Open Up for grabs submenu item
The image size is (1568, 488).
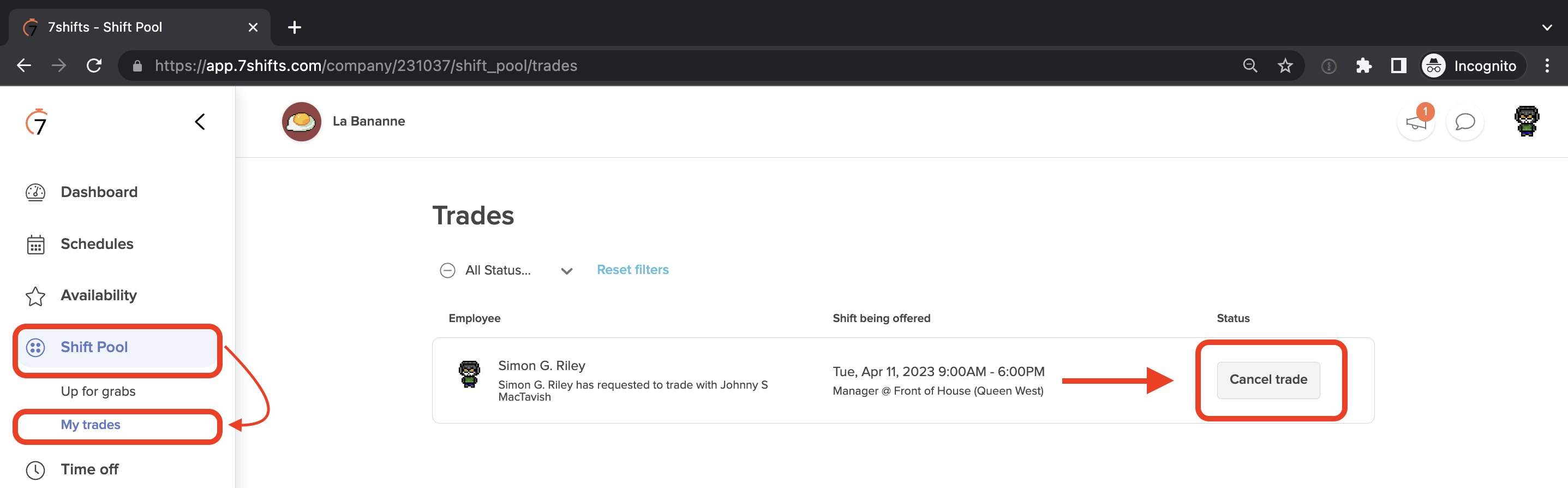(x=98, y=392)
